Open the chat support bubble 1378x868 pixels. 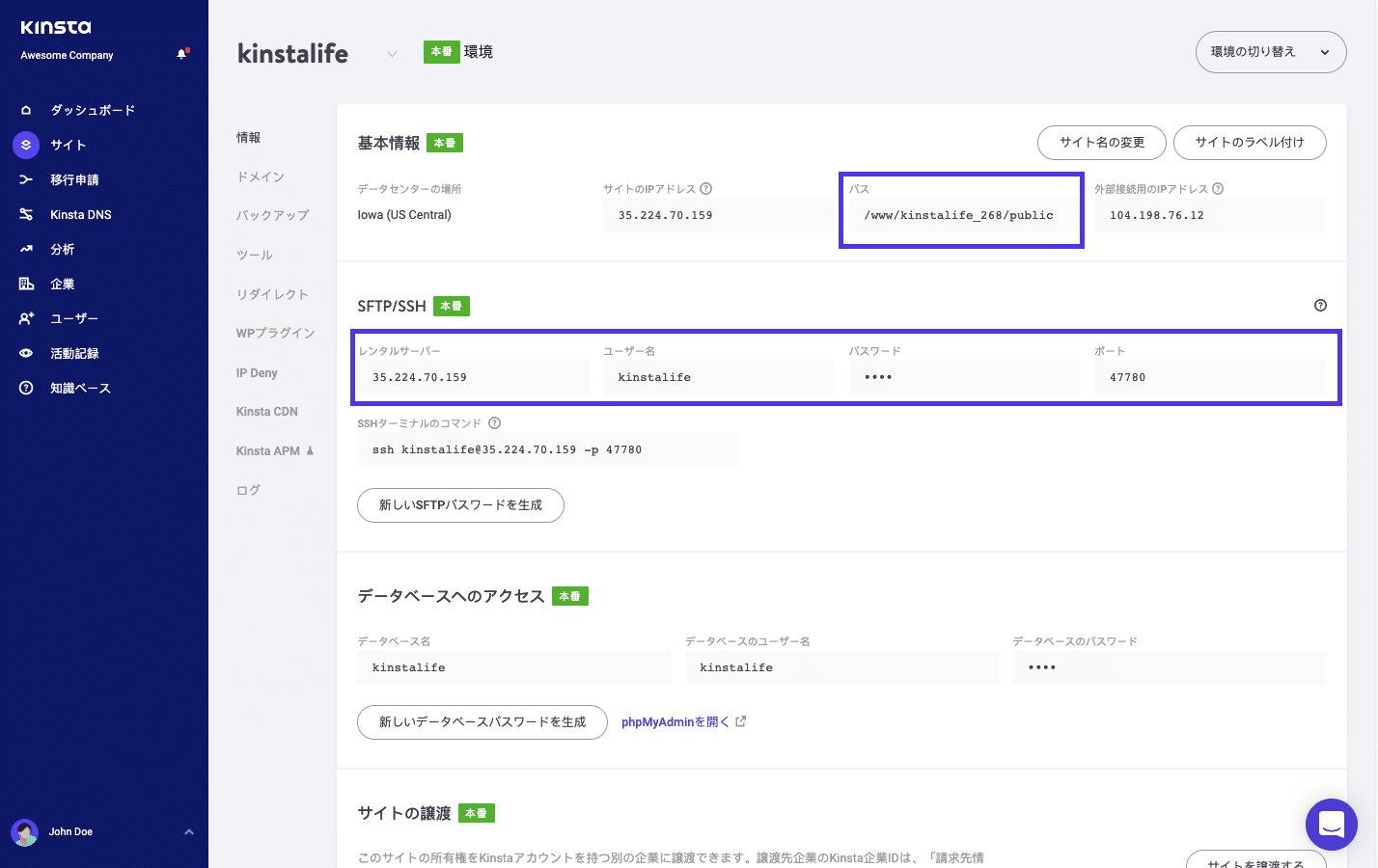point(1331,825)
